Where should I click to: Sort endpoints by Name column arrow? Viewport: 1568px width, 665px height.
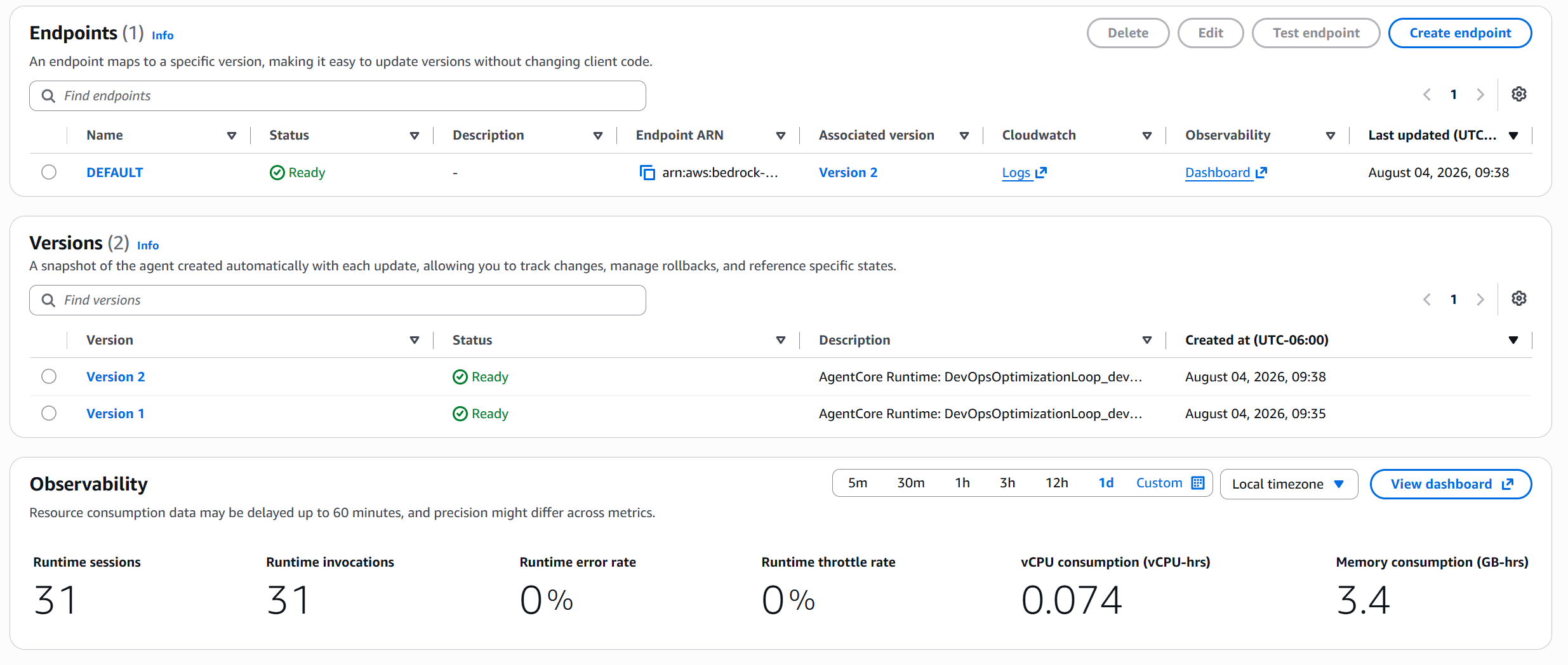[x=232, y=136]
